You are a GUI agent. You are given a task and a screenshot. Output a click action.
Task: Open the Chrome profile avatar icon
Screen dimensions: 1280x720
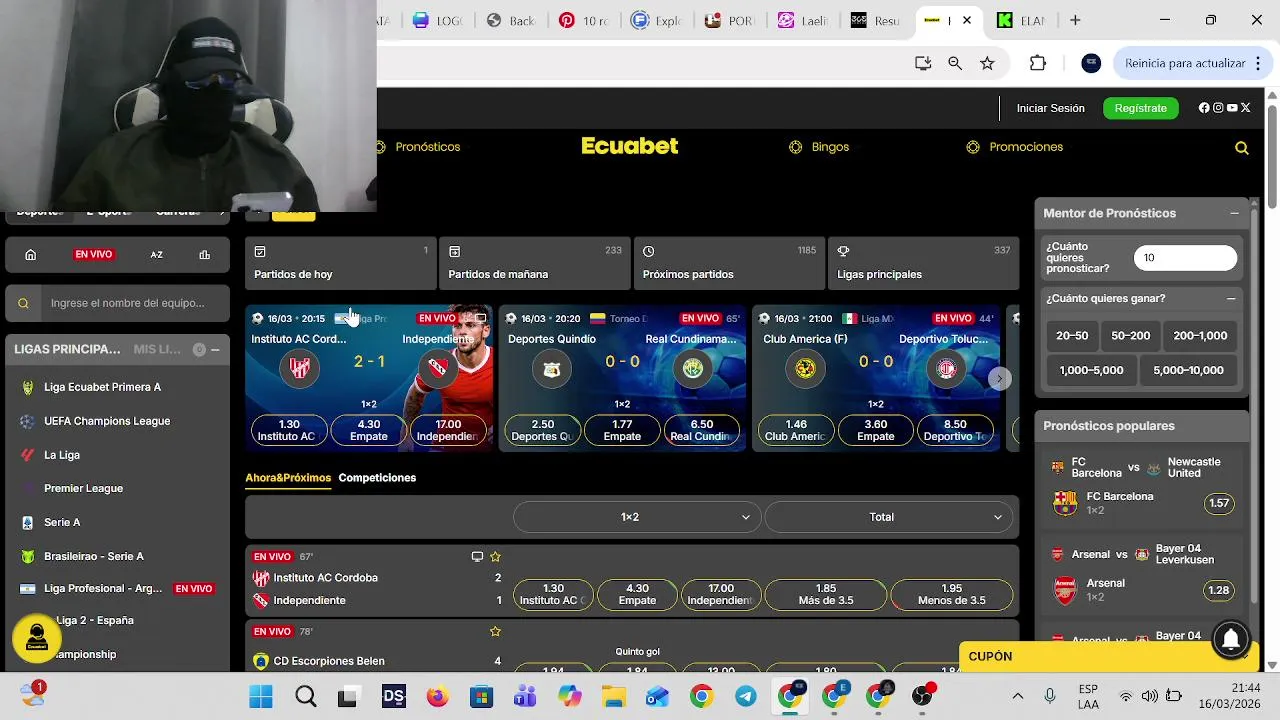(x=1091, y=63)
